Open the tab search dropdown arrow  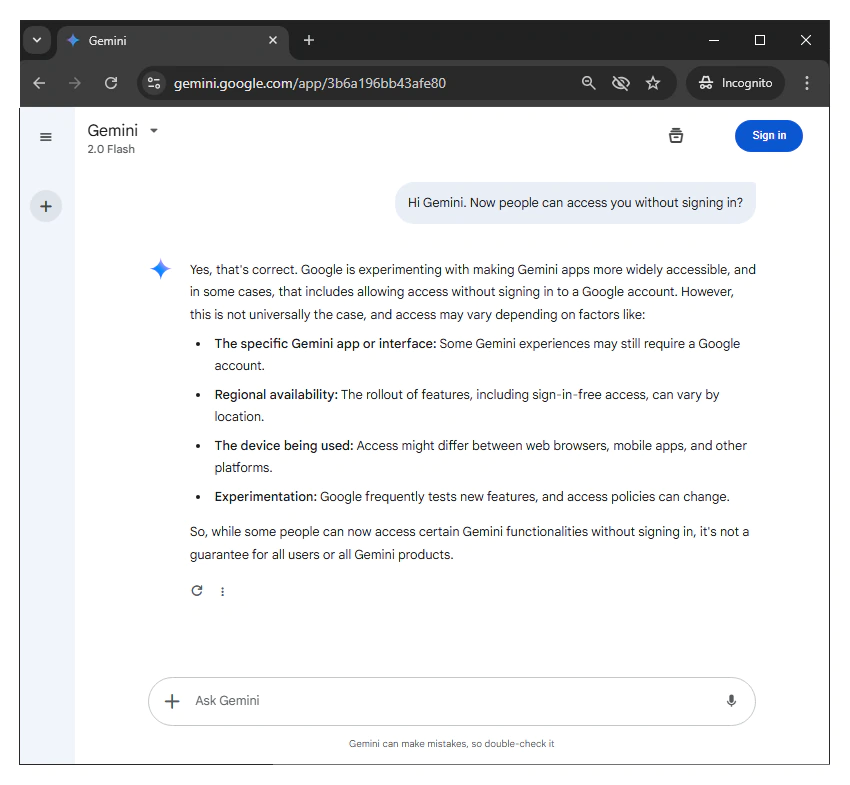click(37, 40)
